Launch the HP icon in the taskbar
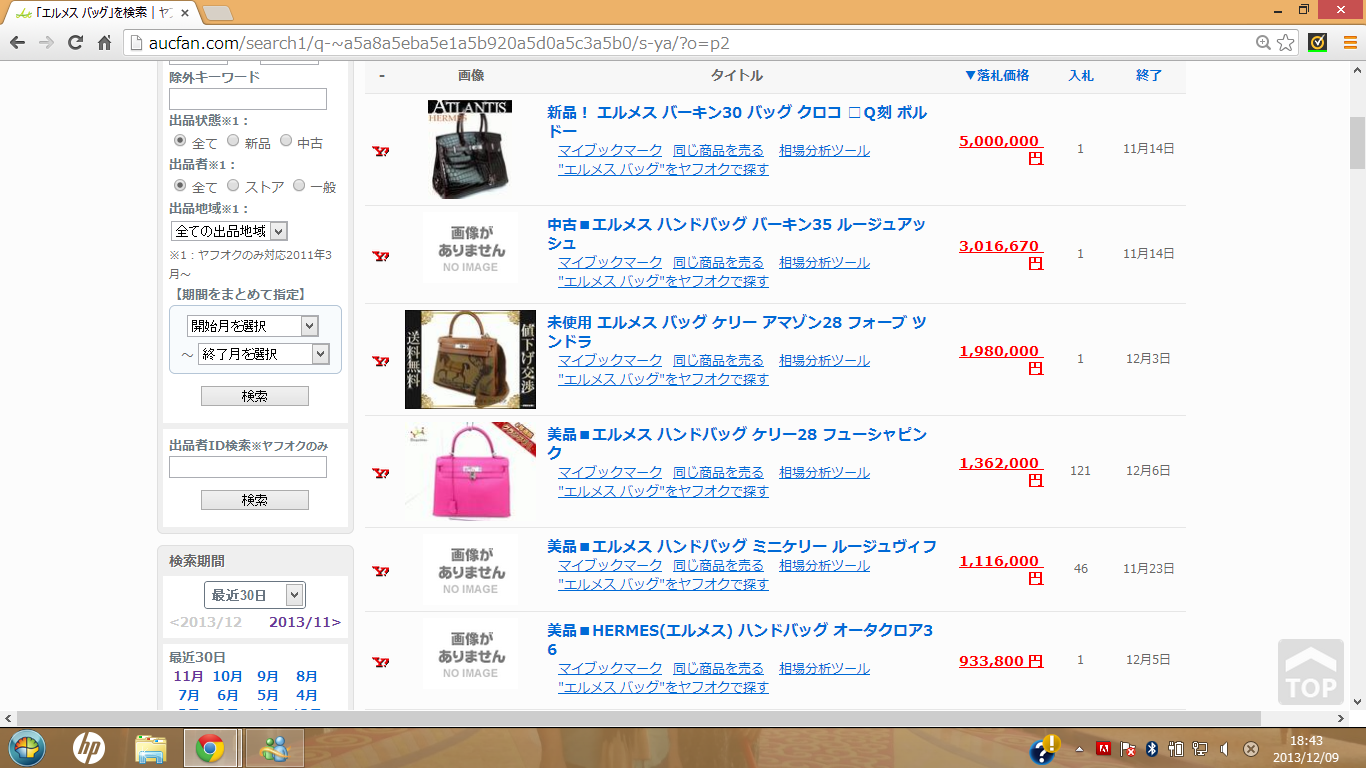The image size is (1366, 768). [89, 748]
